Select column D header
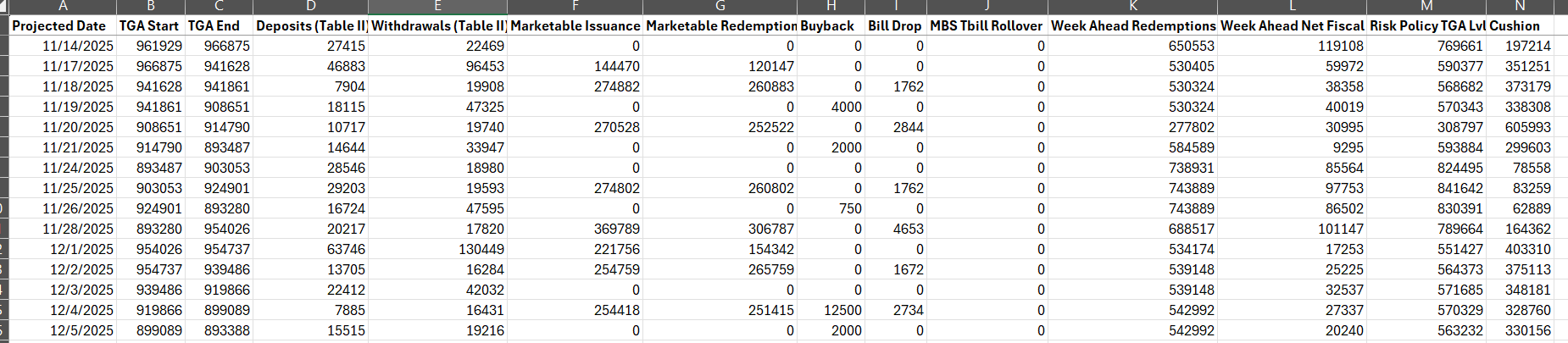Viewport: 1568px width, 343px height. click(x=310, y=6)
